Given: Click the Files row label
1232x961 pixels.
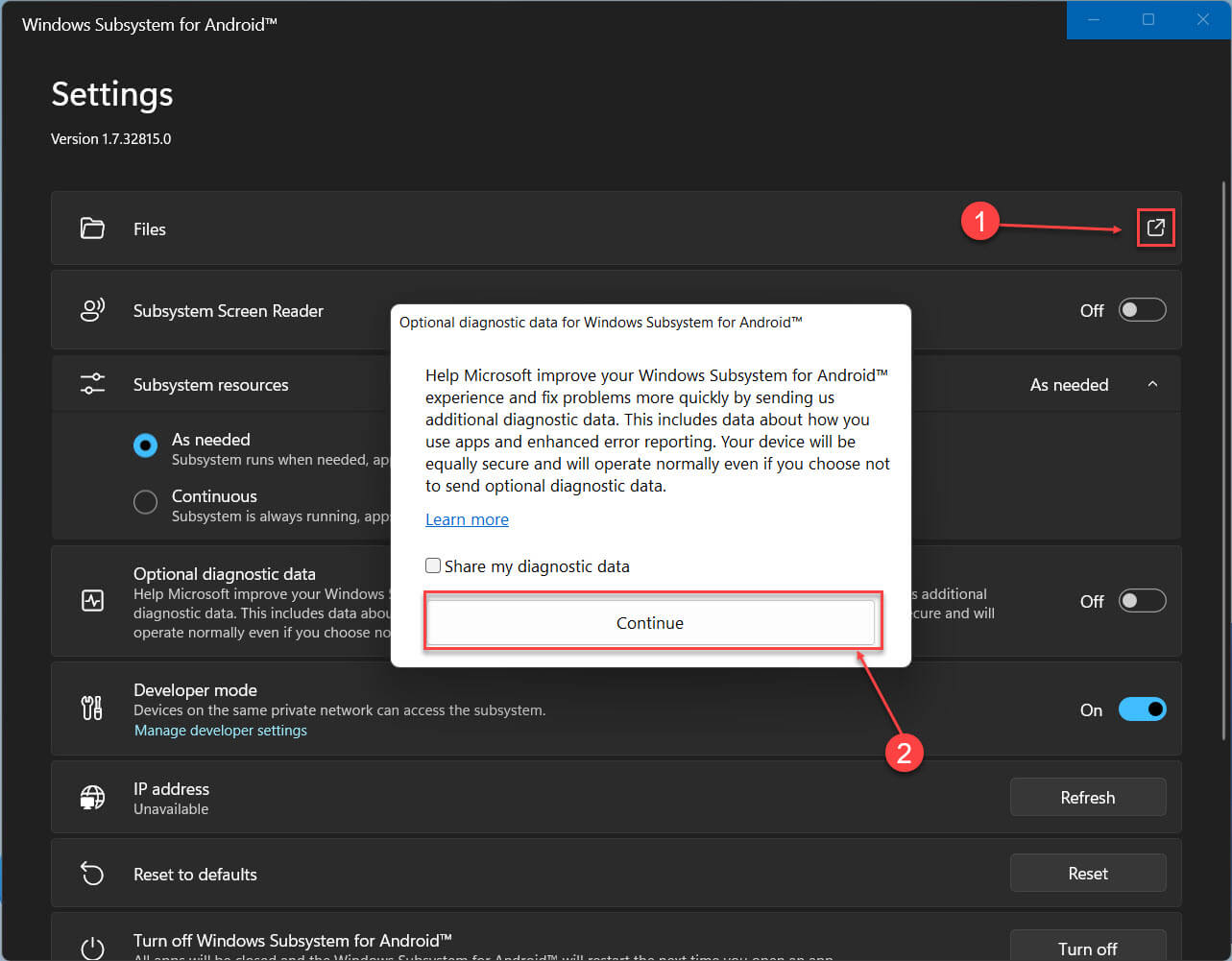Looking at the screenshot, I should coord(150,228).
